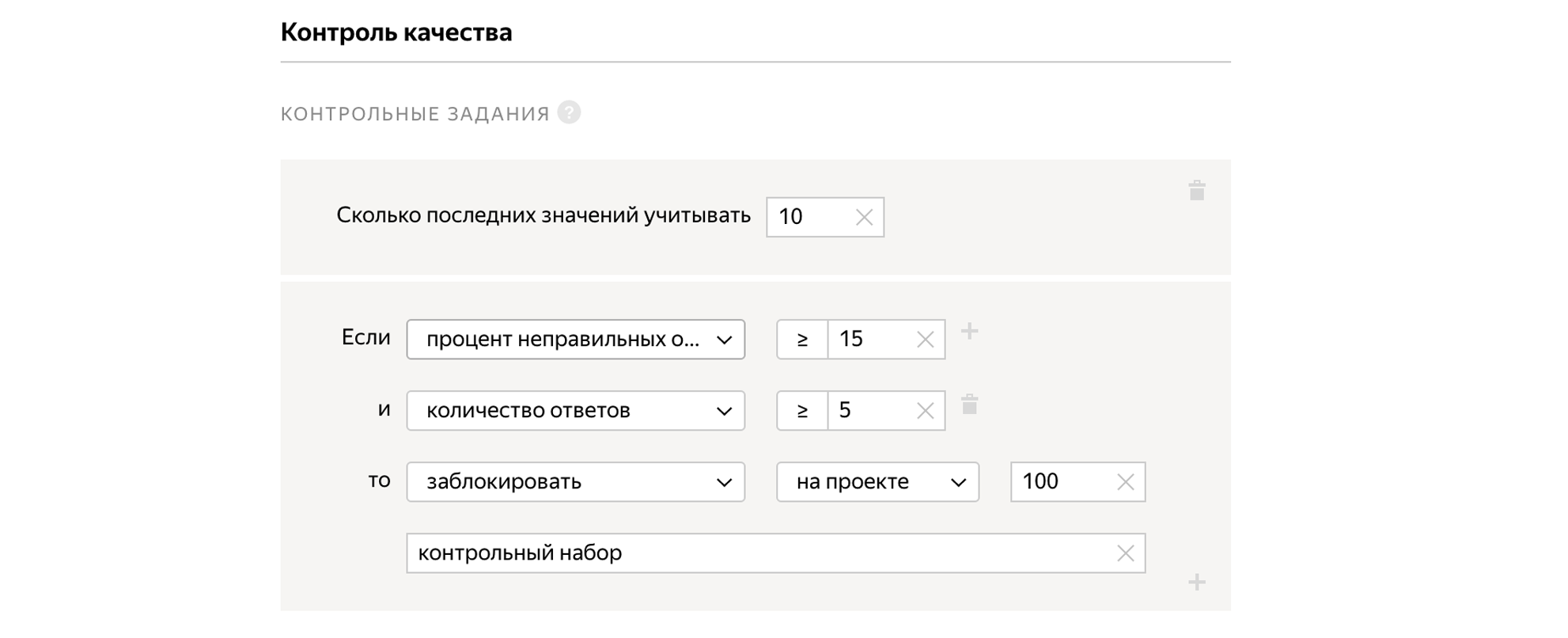The width and height of the screenshot is (1568, 638).
Task: Open 'процент неправильных о...' dropdown
Action: pos(576,340)
